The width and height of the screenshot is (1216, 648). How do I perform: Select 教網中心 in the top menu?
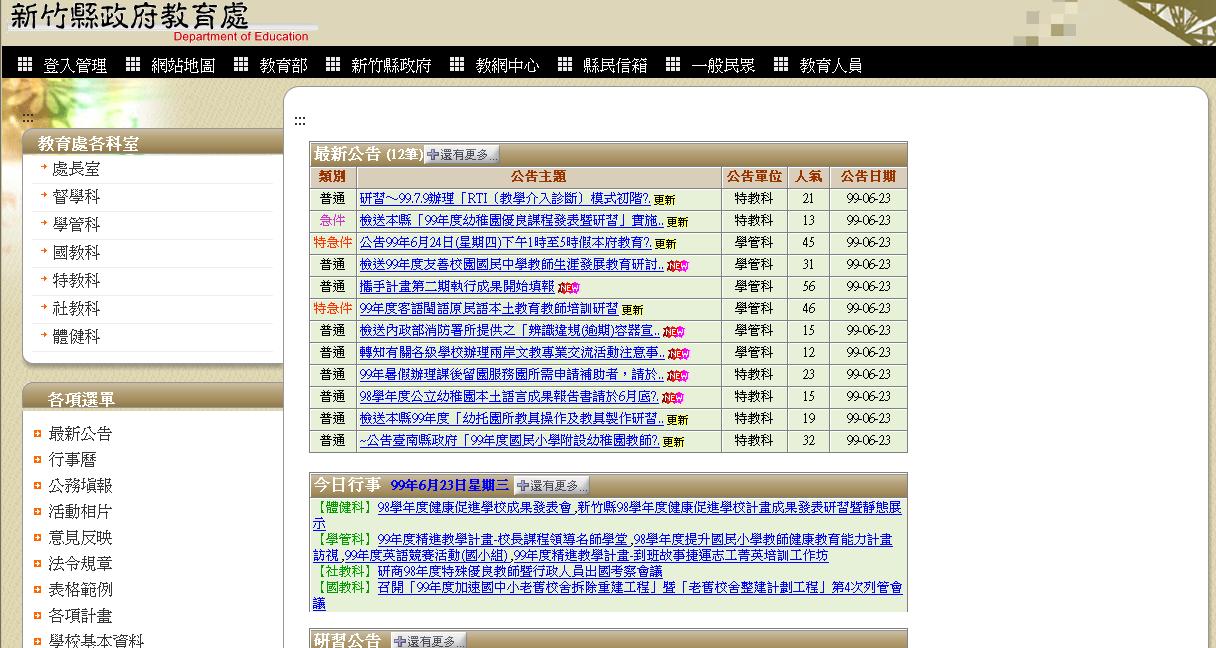507,65
